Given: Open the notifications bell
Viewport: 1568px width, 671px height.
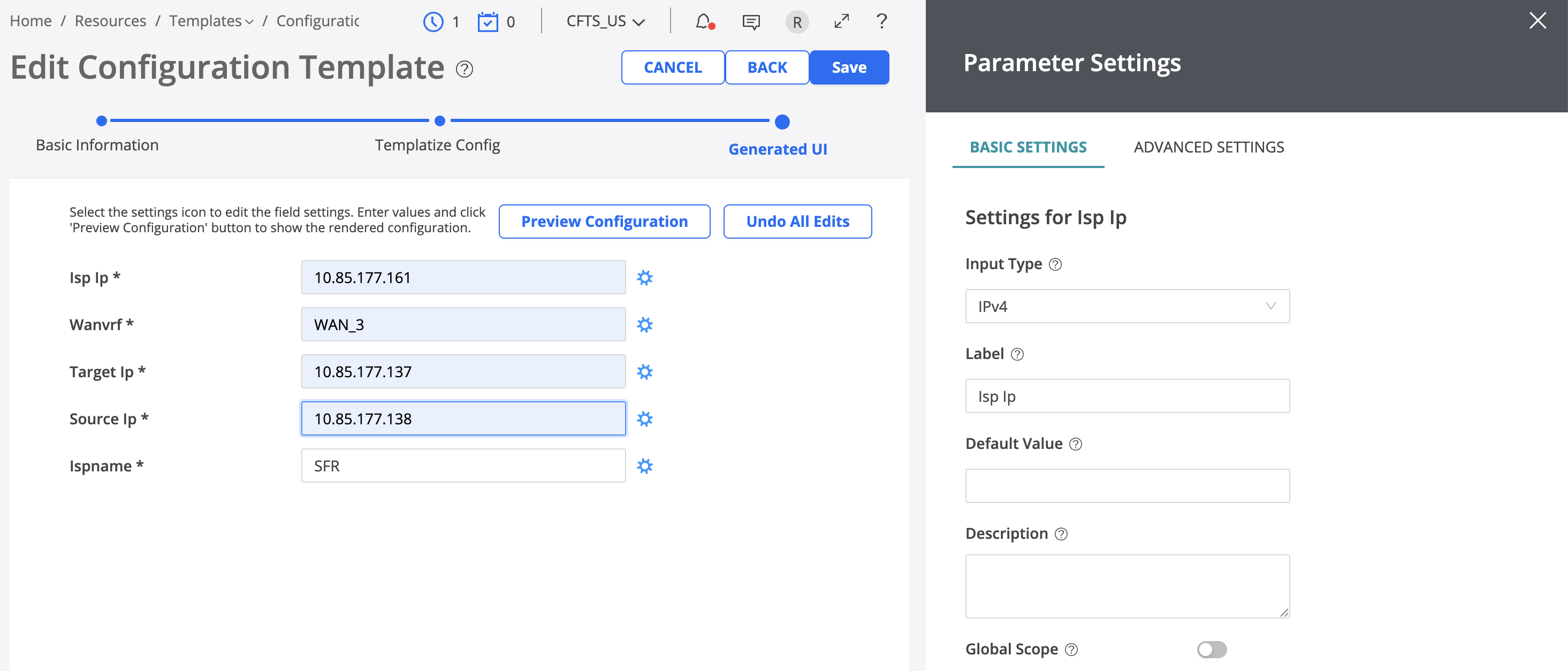Looking at the screenshot, I should click(704, 22).
